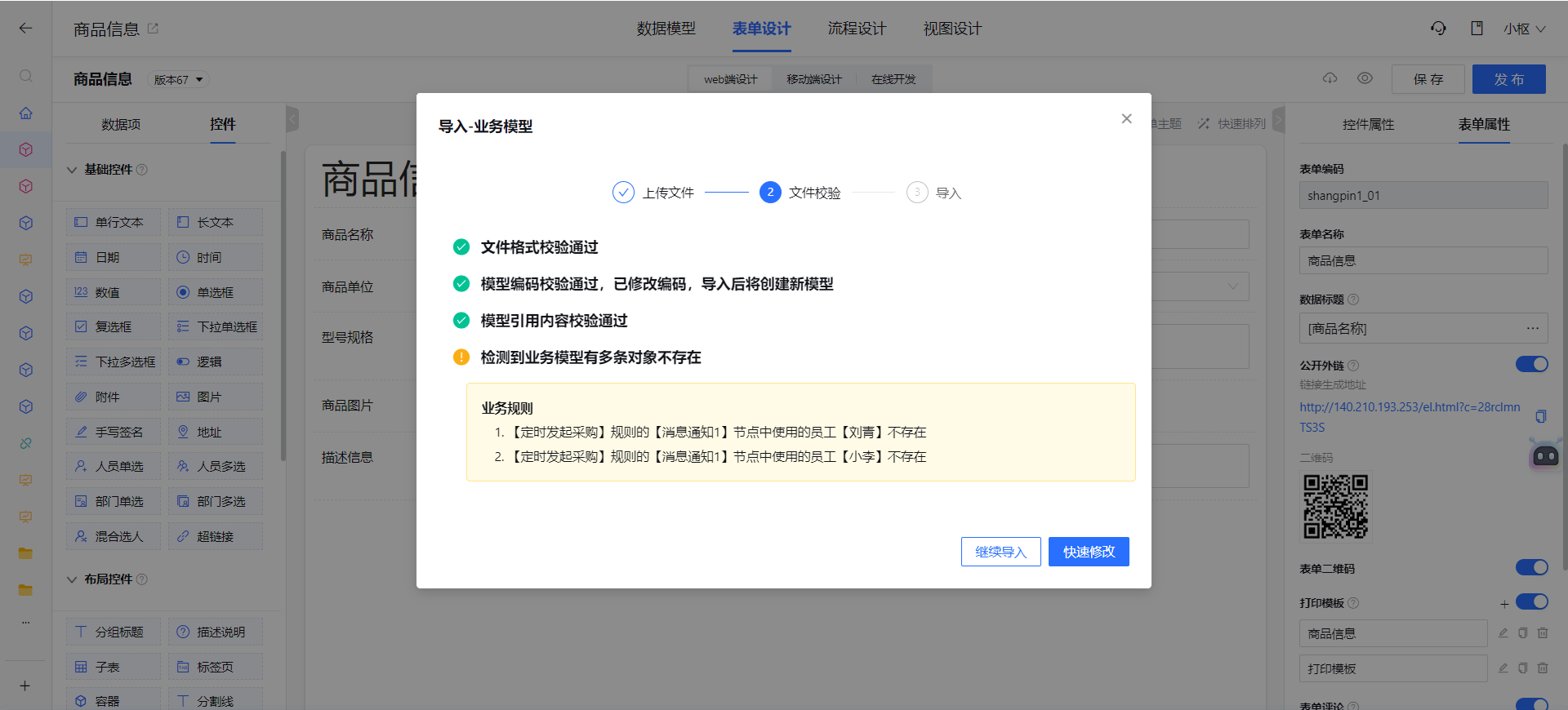Open the 数据标题 ellipsis options
Screen dimensions: 1568x710
coord(1532,328)
